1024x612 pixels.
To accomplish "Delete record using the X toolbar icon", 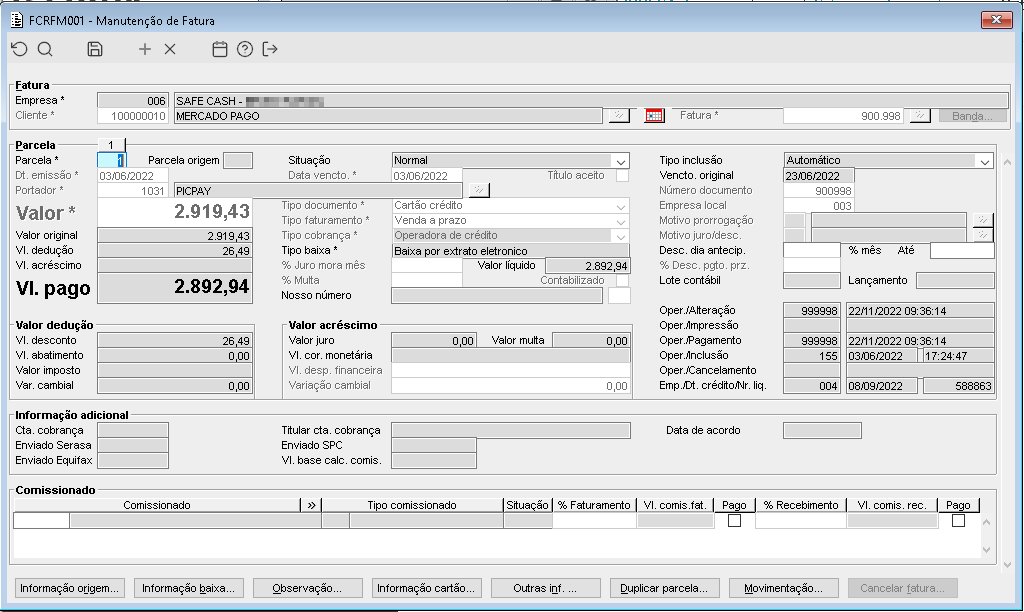I will pyautogui.click(x=170, y=49).
